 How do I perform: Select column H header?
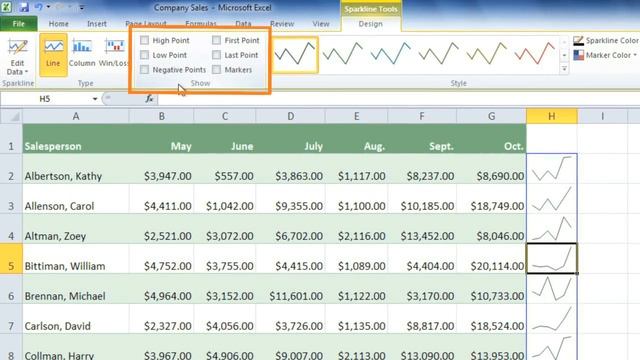551,116
